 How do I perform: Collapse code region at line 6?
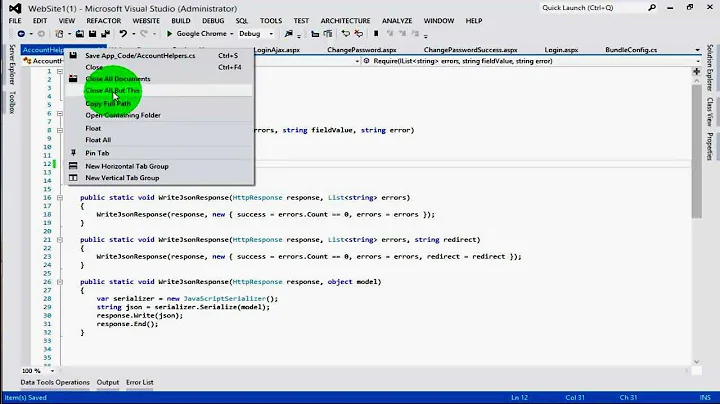pos(60,113)
